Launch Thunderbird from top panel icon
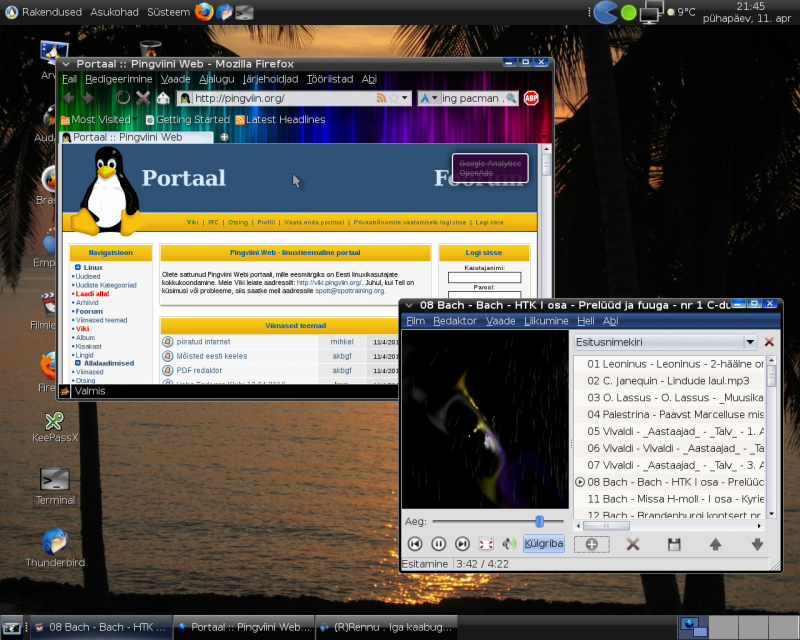Image resolution: width=800 pixels, height=640 pixels. (224, 11)
